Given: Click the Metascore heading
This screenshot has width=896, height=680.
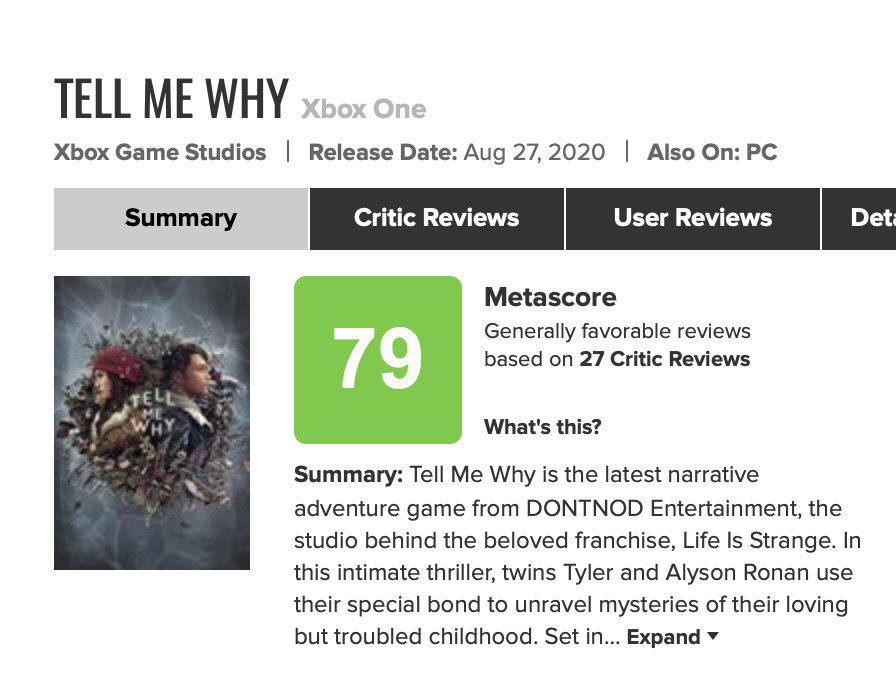Looking at the screenshot, I should point(550,297).
